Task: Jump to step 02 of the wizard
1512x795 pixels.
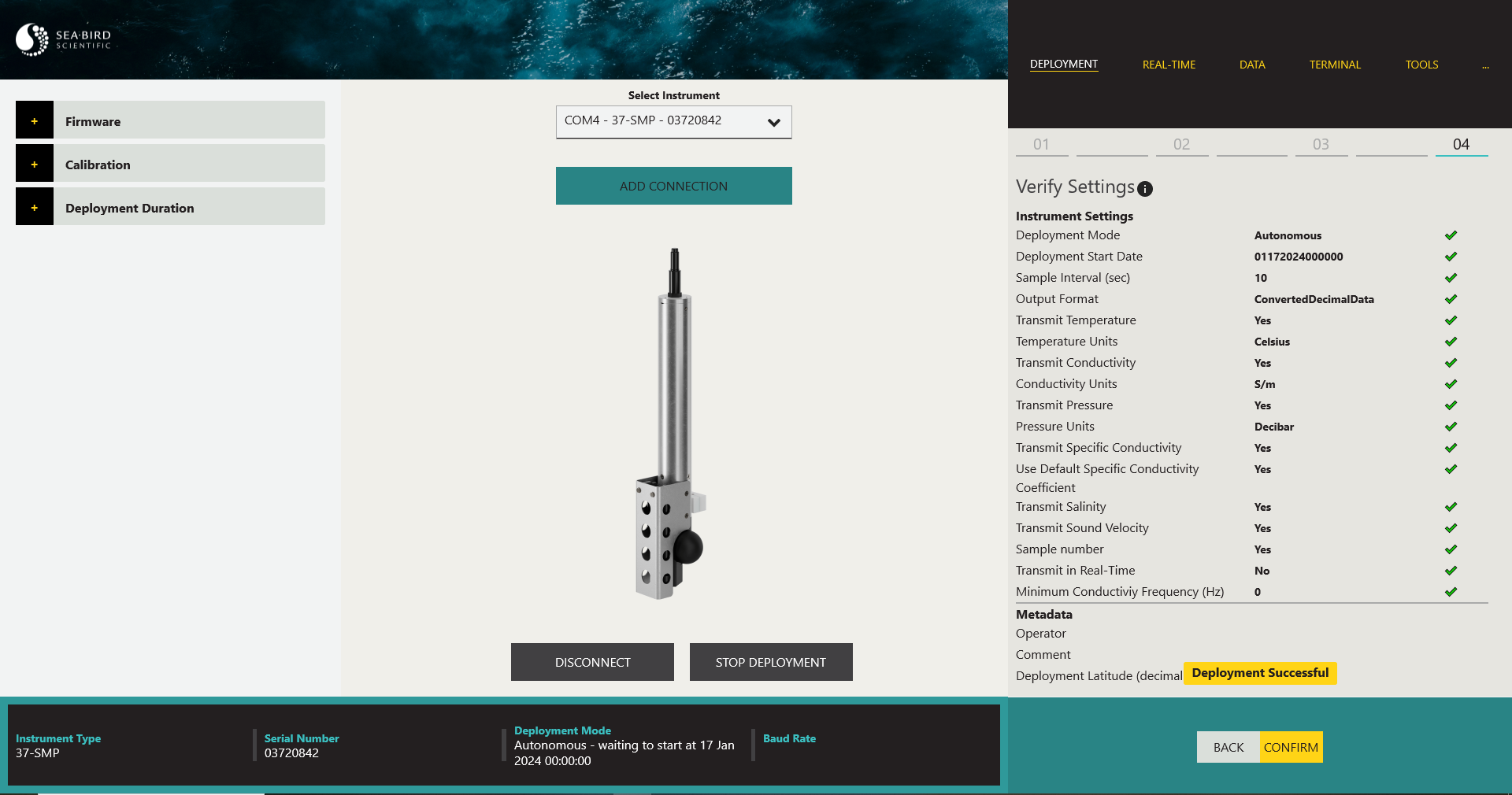Action: (1181, 144)
